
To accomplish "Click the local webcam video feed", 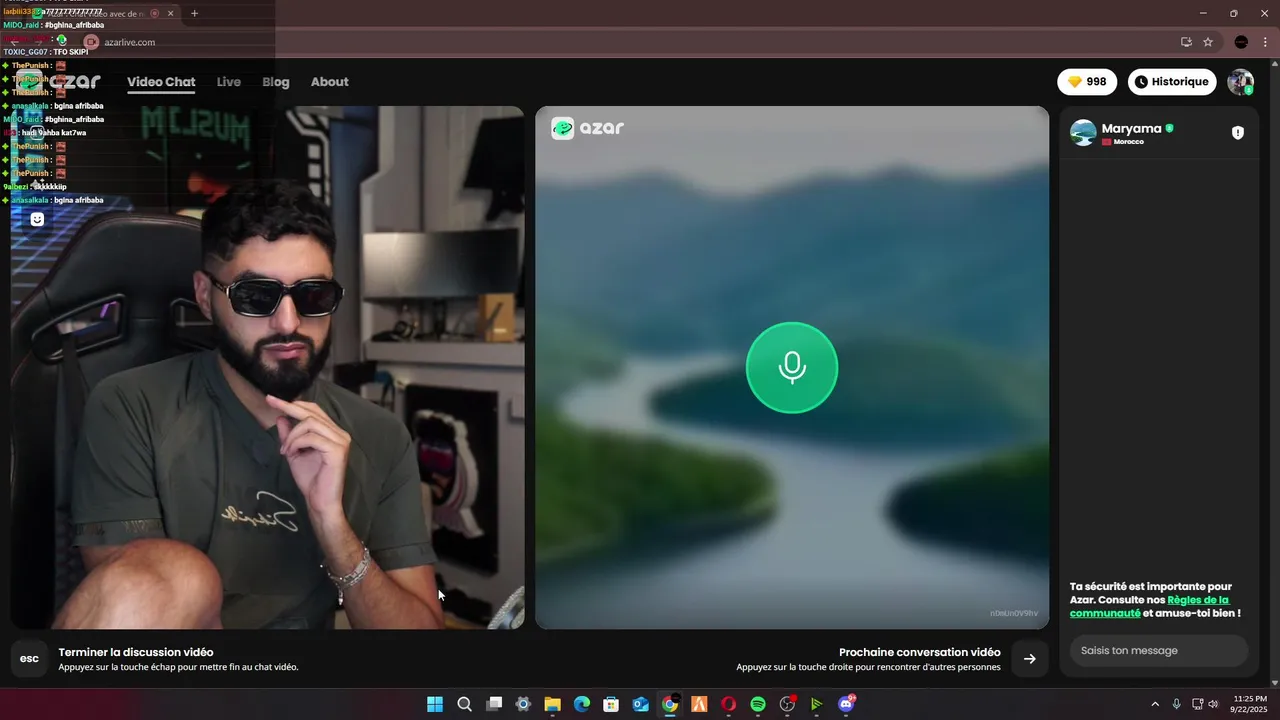I will click(x=267, y=367).
